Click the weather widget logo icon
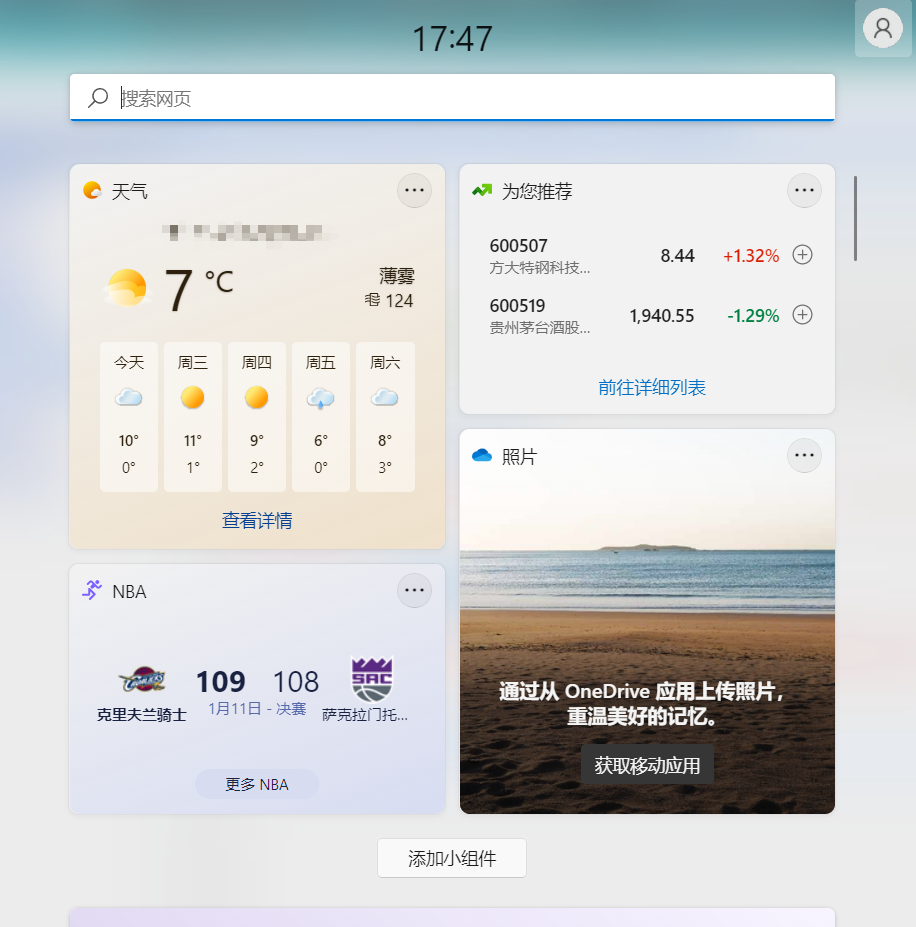 92,190
